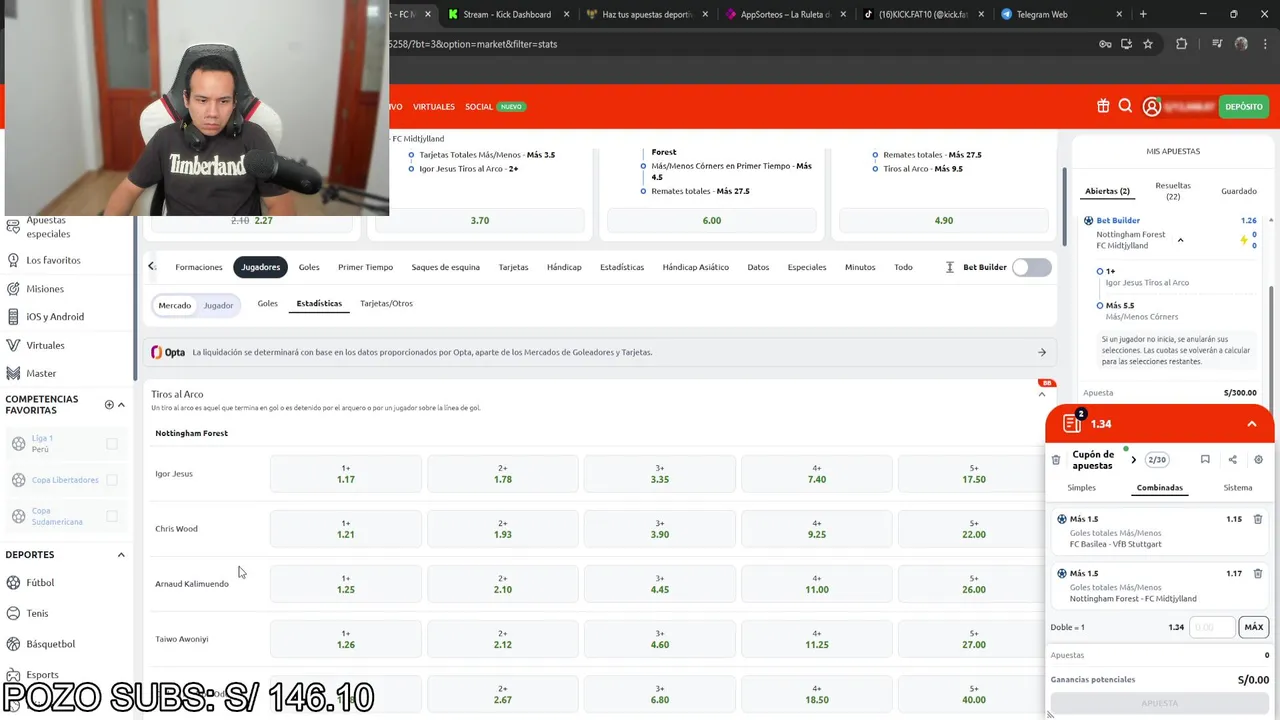The height and width of the screenshot is (720, 1280).
Task: Open the Opta info arrow
Action: (1042, 352)
